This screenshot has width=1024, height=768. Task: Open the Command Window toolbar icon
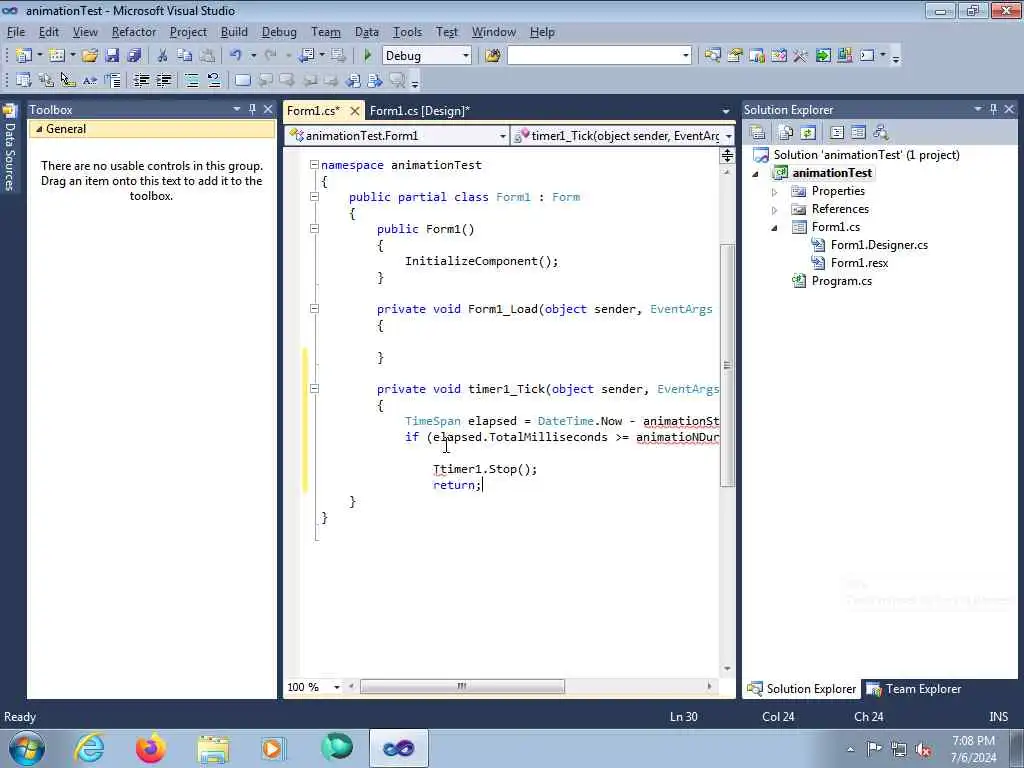[867, 56]
